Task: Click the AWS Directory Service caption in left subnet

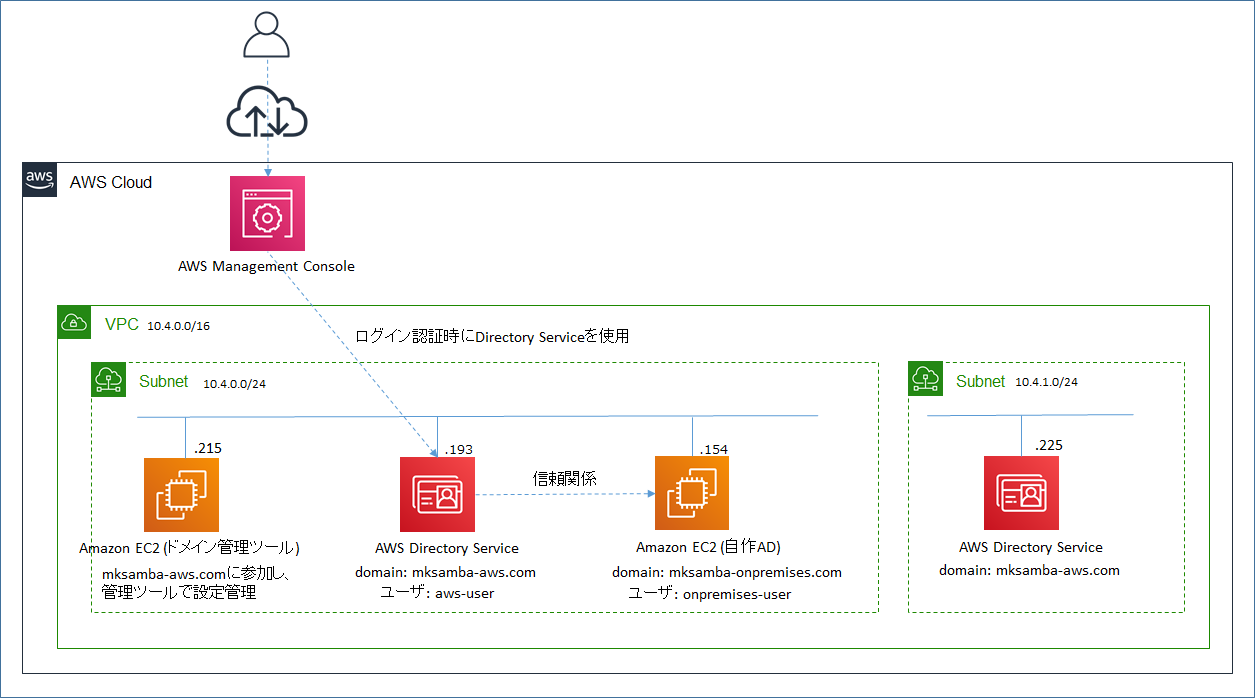Action: (x=447, y=548)
